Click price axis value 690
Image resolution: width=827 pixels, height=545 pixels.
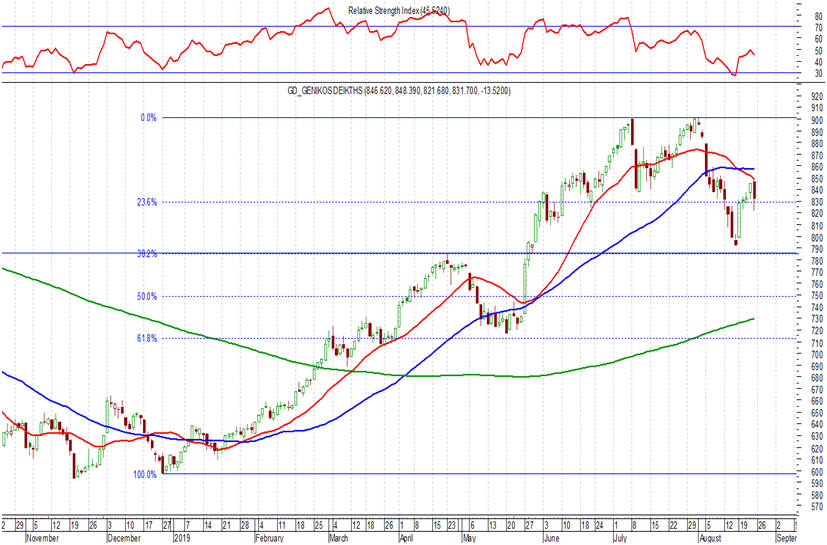pyautogui.click(x=818, y=366)
